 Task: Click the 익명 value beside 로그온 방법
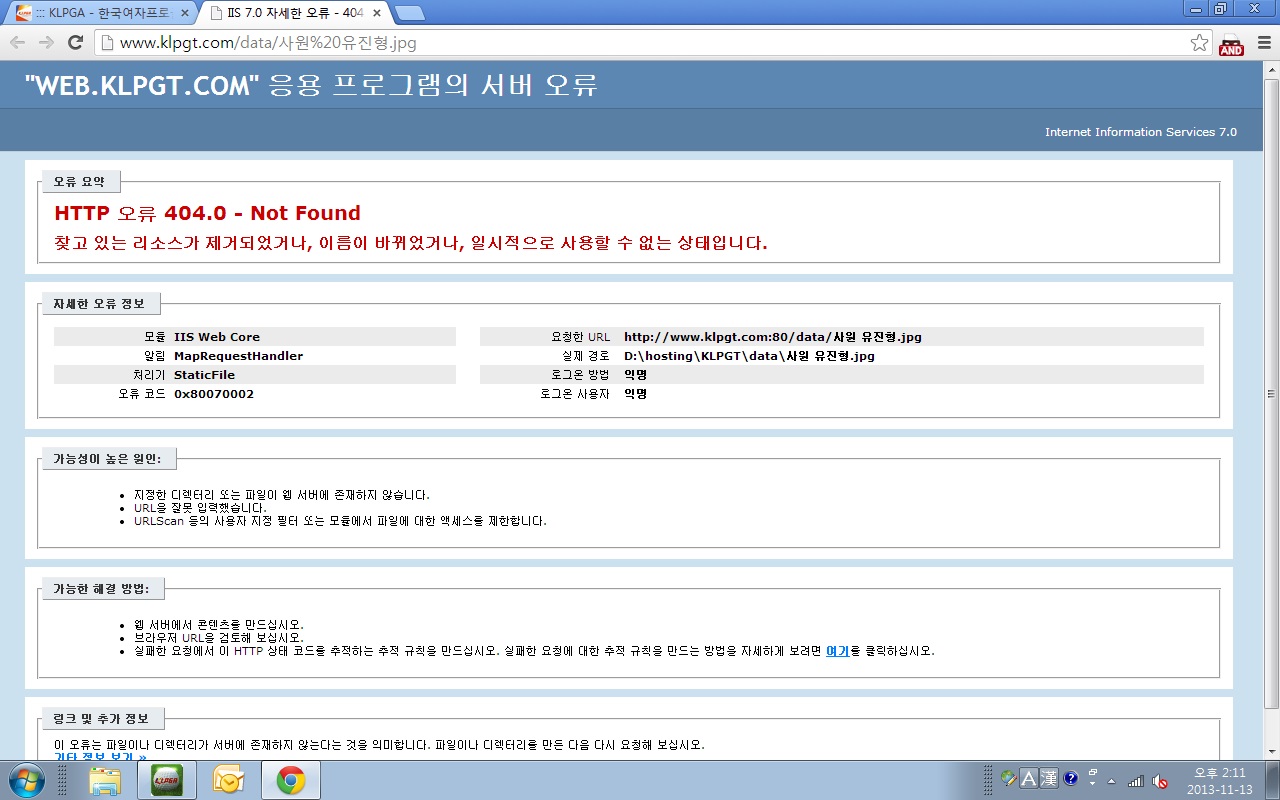coord(635,375)
